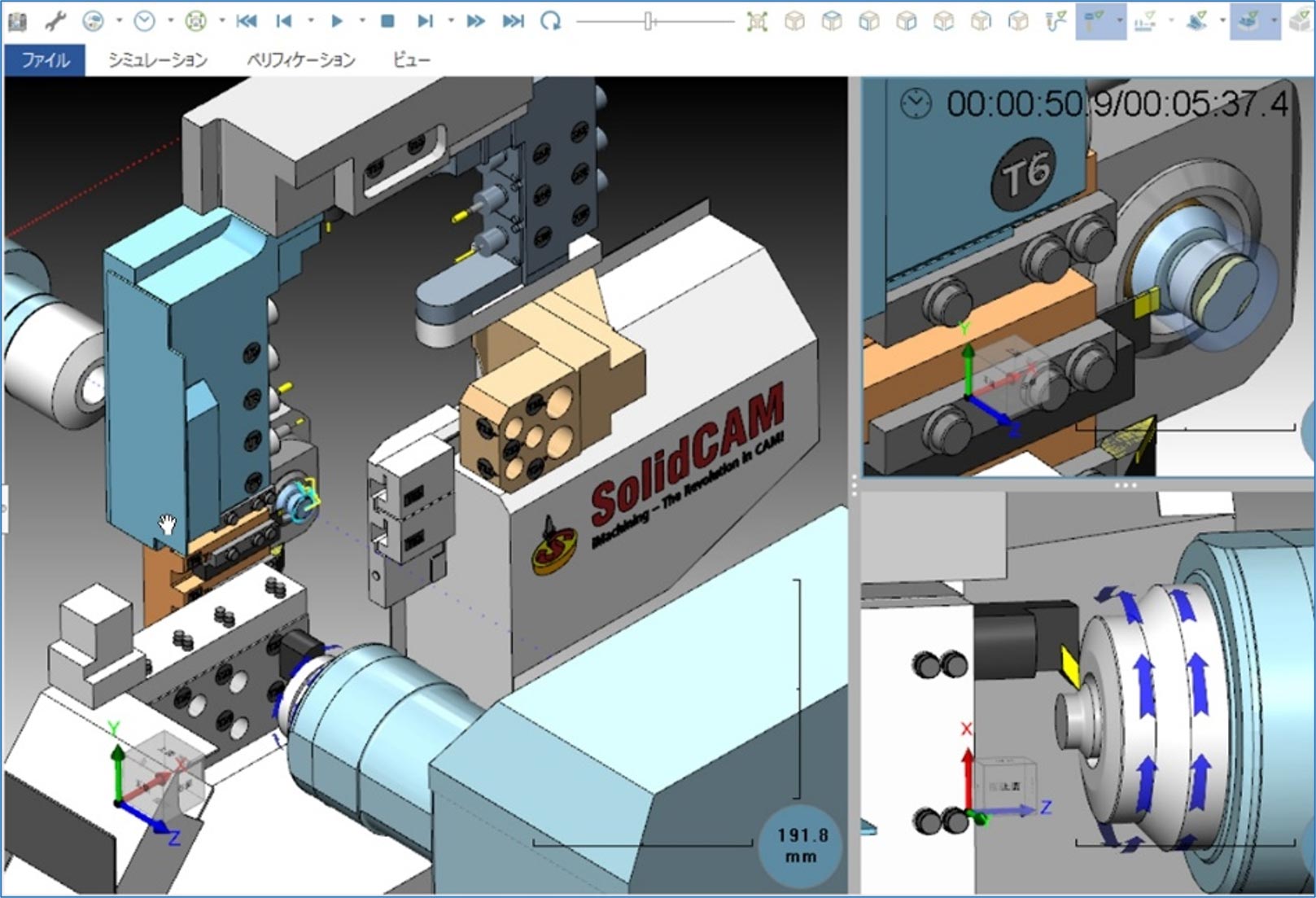This screenshot has height=898, width=1316.
Task: Stop the simulation playback
Action: [x=387, y=21]
